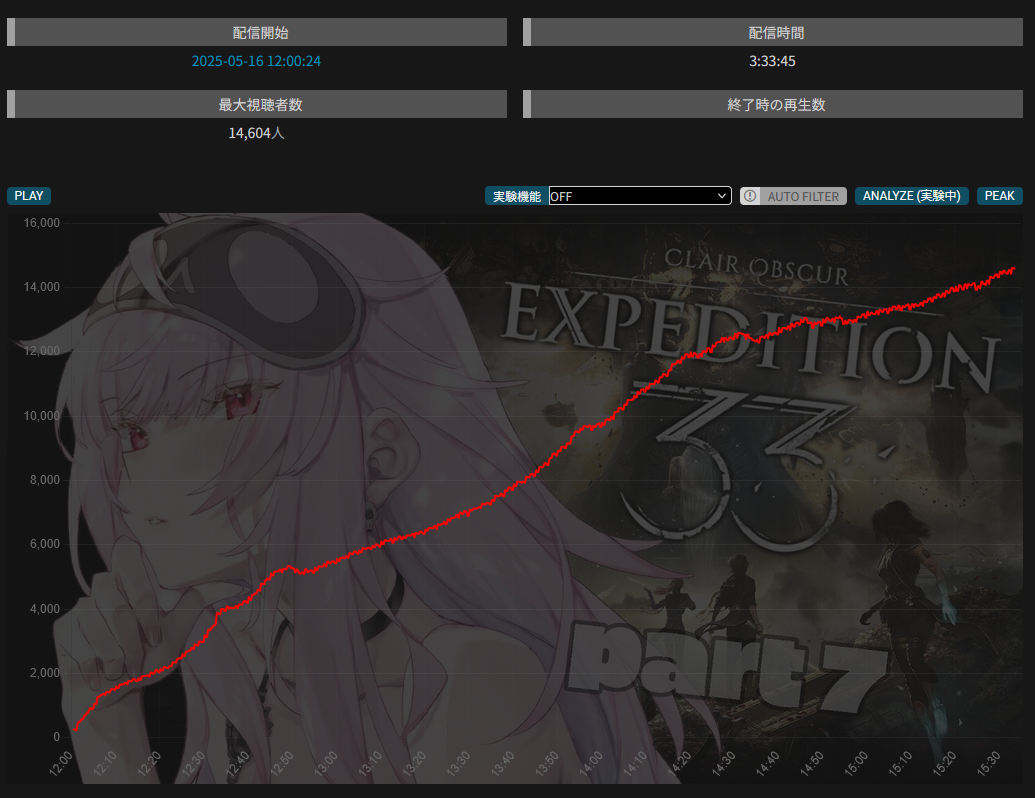Click the 8,000 y-axis label
Screen dimensions: 1035x798
(x=45, y=480)
